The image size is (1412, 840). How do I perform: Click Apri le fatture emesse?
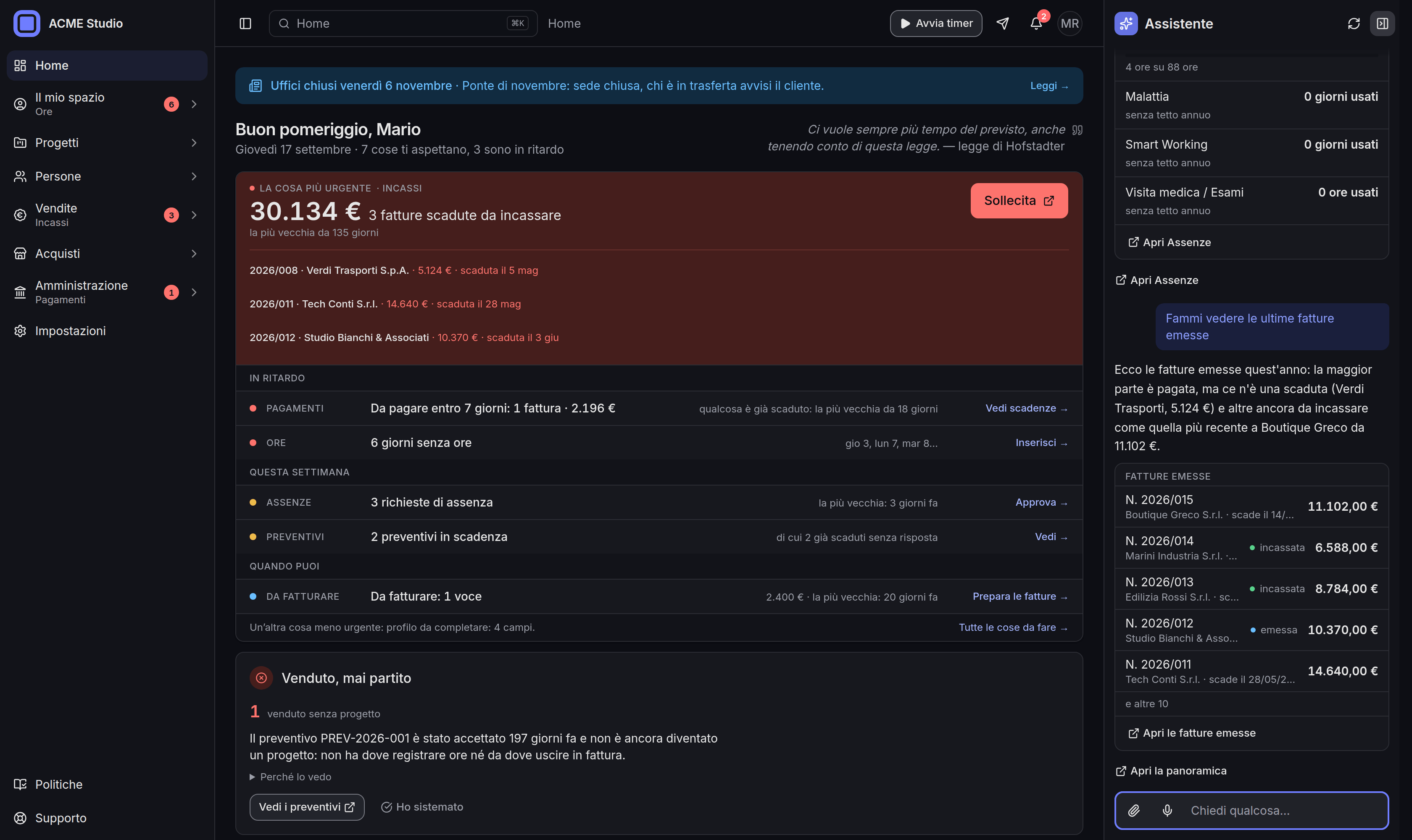pyautogui.click(x=1192, y=733)
